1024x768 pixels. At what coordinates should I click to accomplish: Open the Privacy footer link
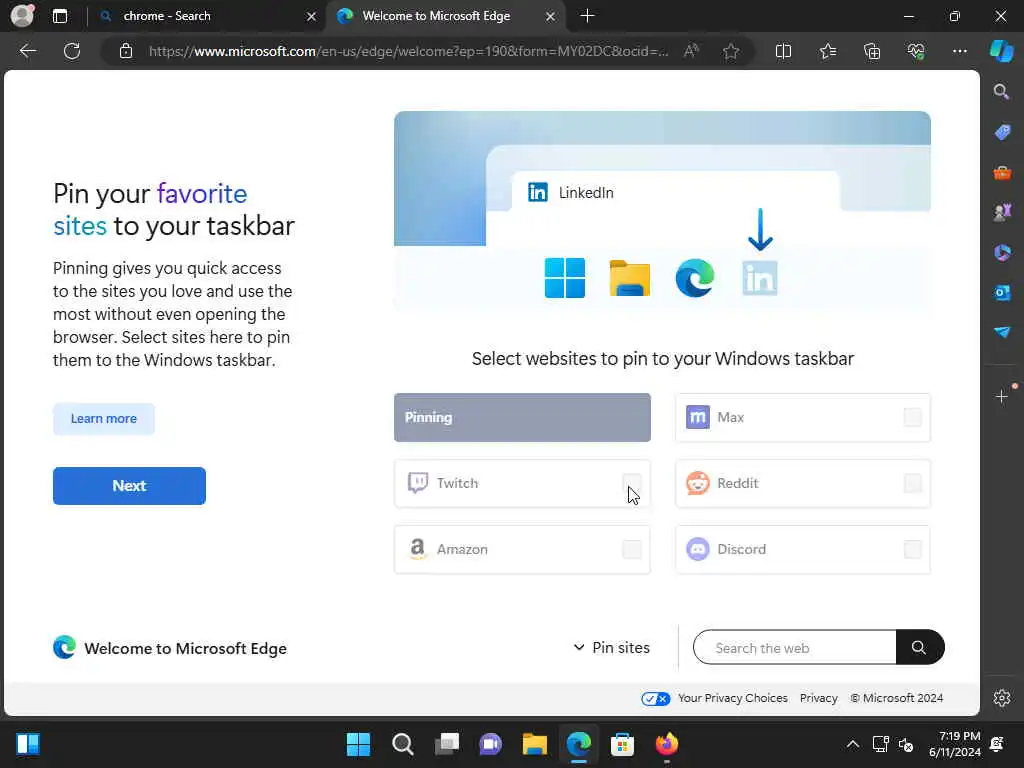(818, 698)
